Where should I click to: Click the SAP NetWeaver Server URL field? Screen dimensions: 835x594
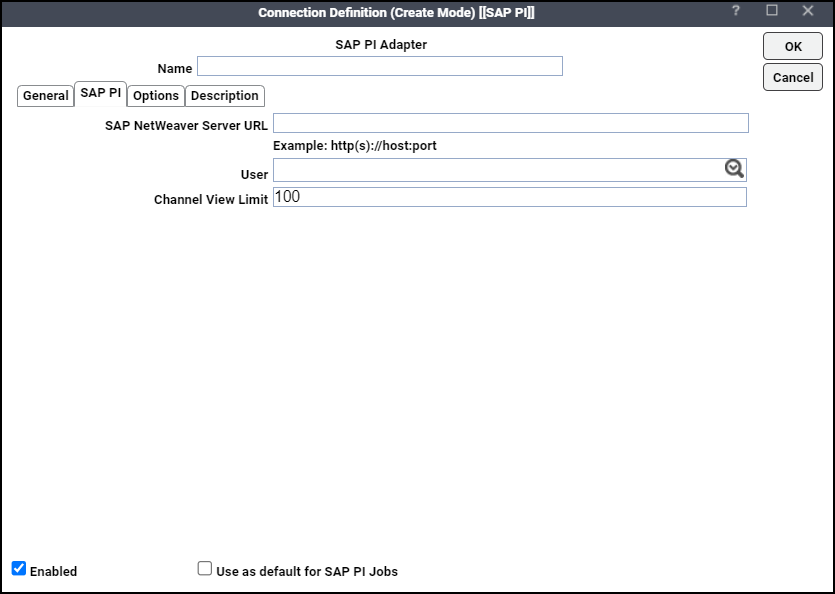pos(511,123)
